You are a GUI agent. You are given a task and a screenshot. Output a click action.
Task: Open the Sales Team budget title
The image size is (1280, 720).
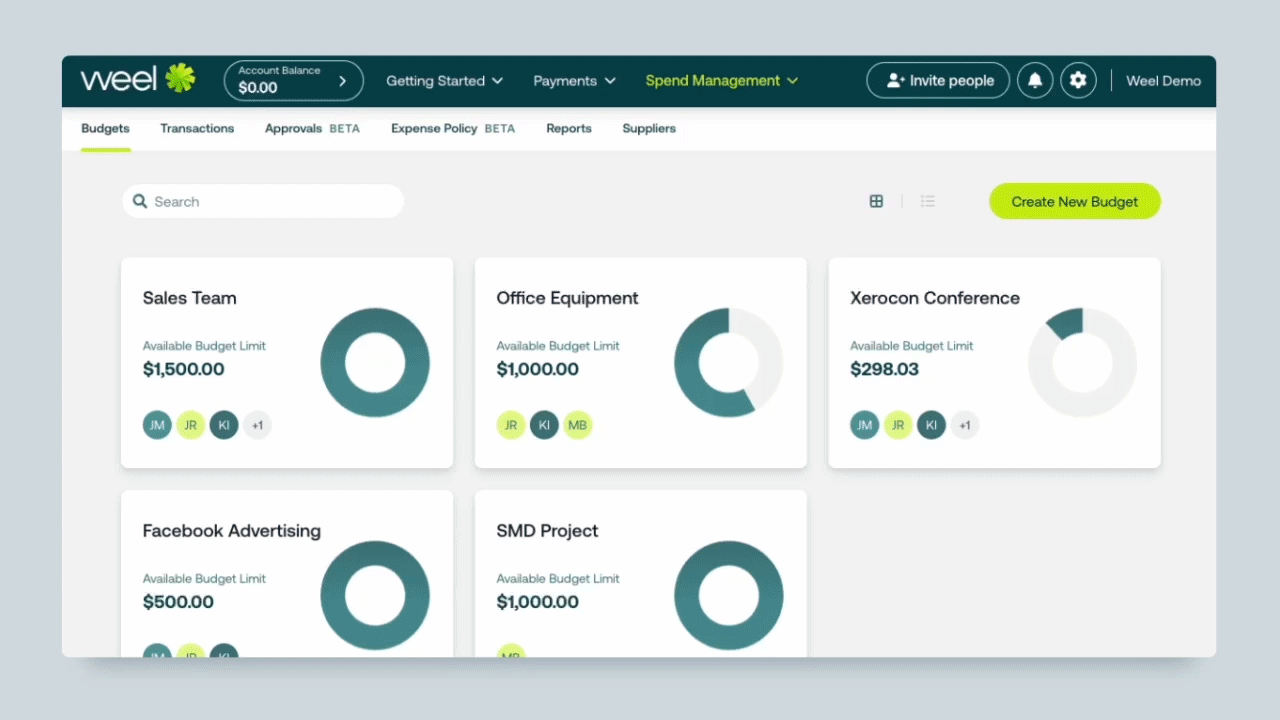pyautogui.click(x=190, y=298)
